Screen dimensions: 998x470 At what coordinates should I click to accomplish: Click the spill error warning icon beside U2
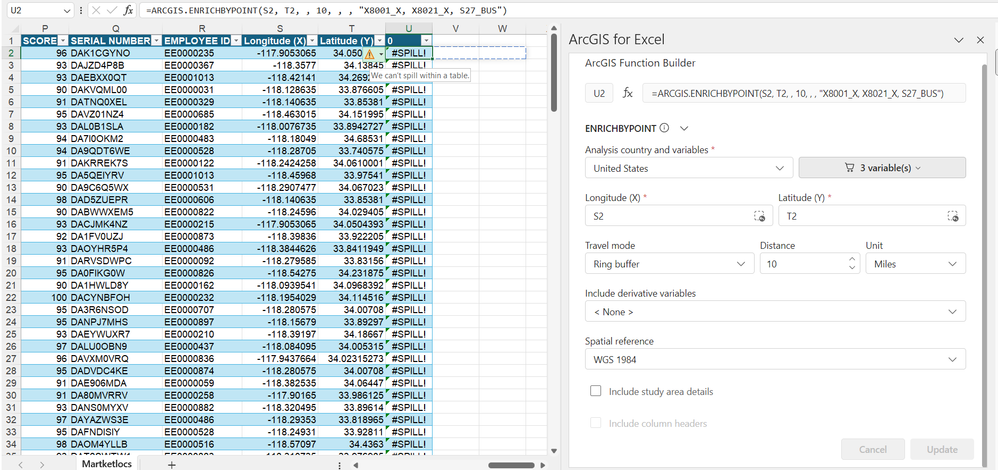(x=369, y=54)
